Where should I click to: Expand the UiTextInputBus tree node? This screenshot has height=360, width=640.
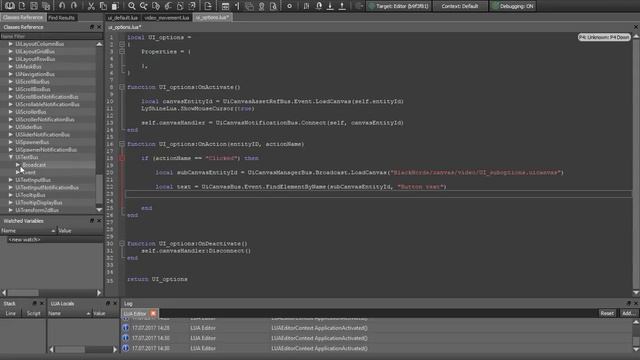11,180
